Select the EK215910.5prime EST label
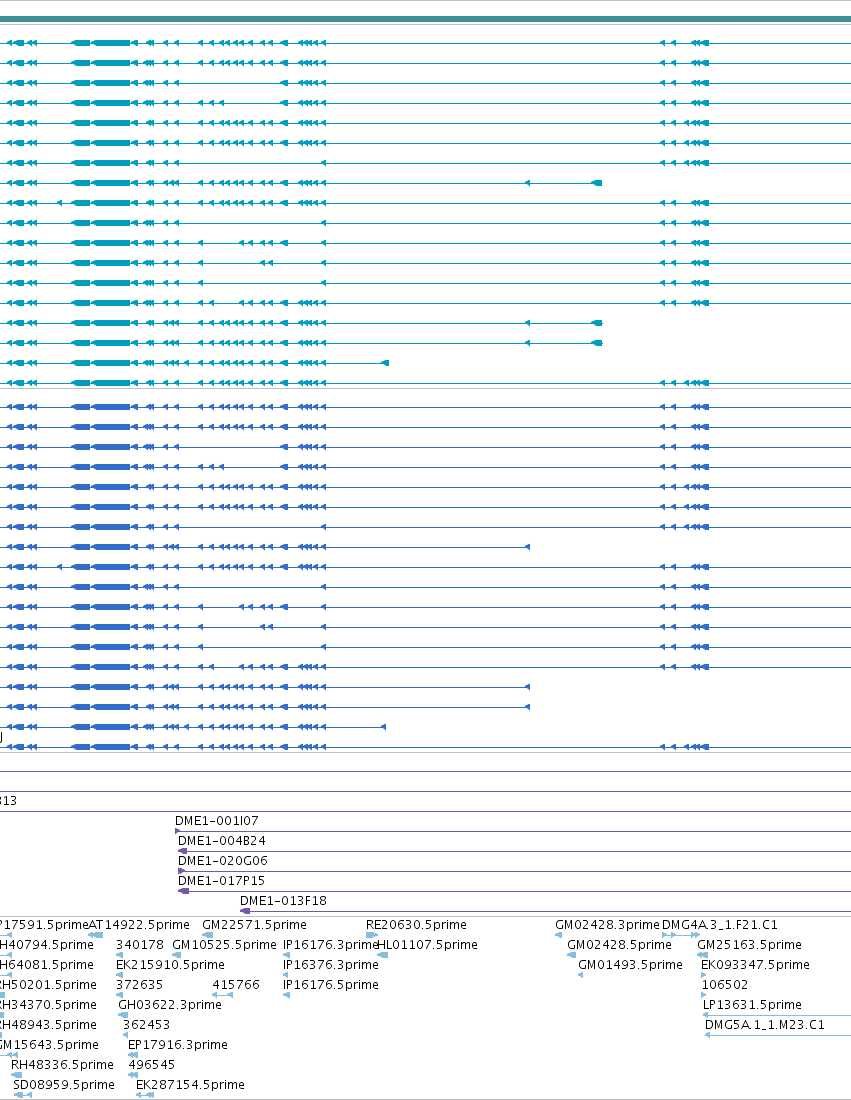851x1100 pixels. click(170, 965)
